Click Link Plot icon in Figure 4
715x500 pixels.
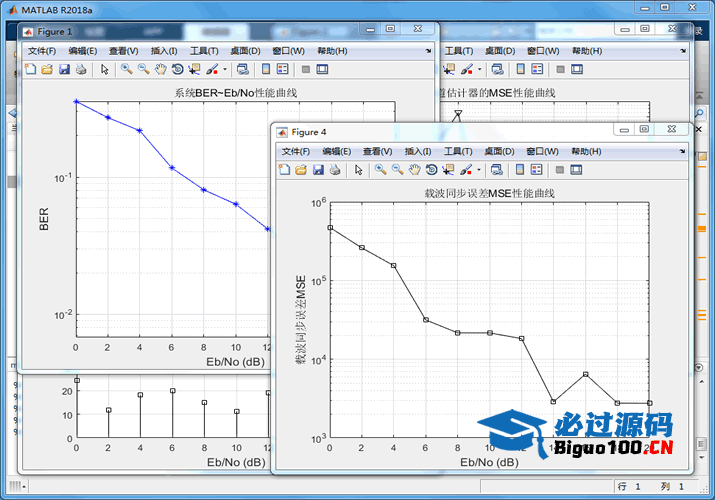[497, 170]
